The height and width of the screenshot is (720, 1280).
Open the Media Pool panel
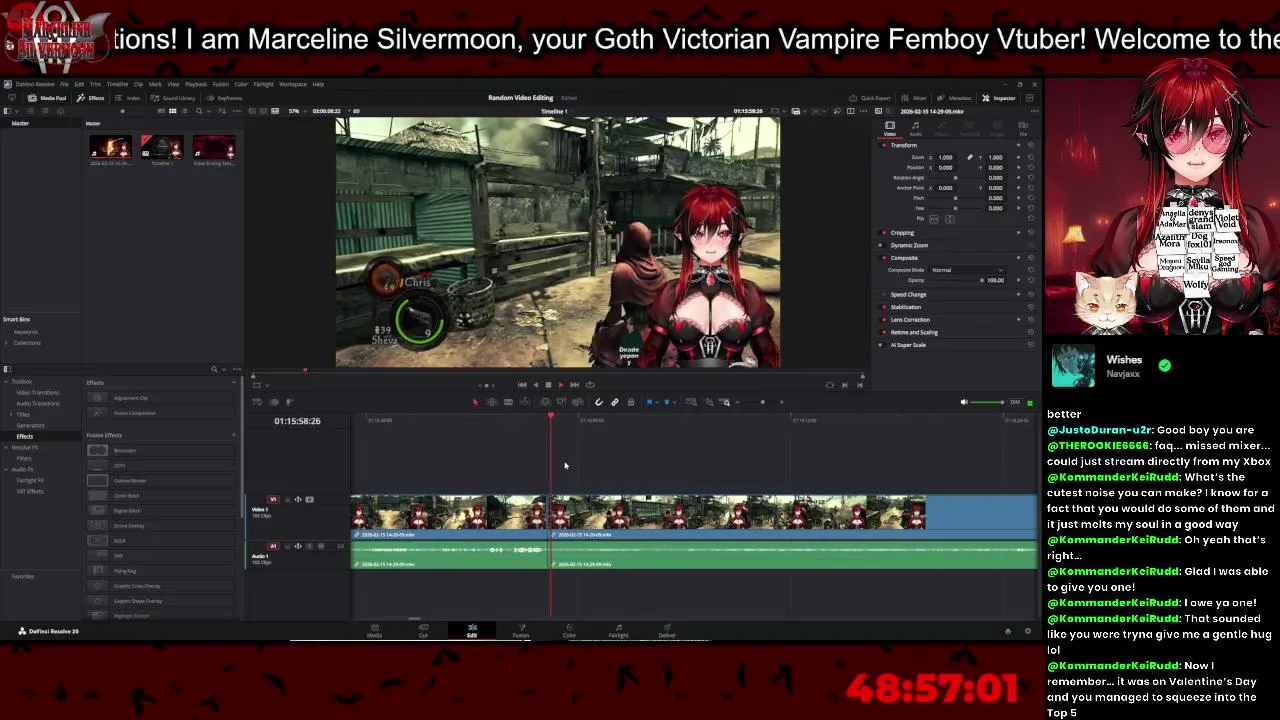48,98
